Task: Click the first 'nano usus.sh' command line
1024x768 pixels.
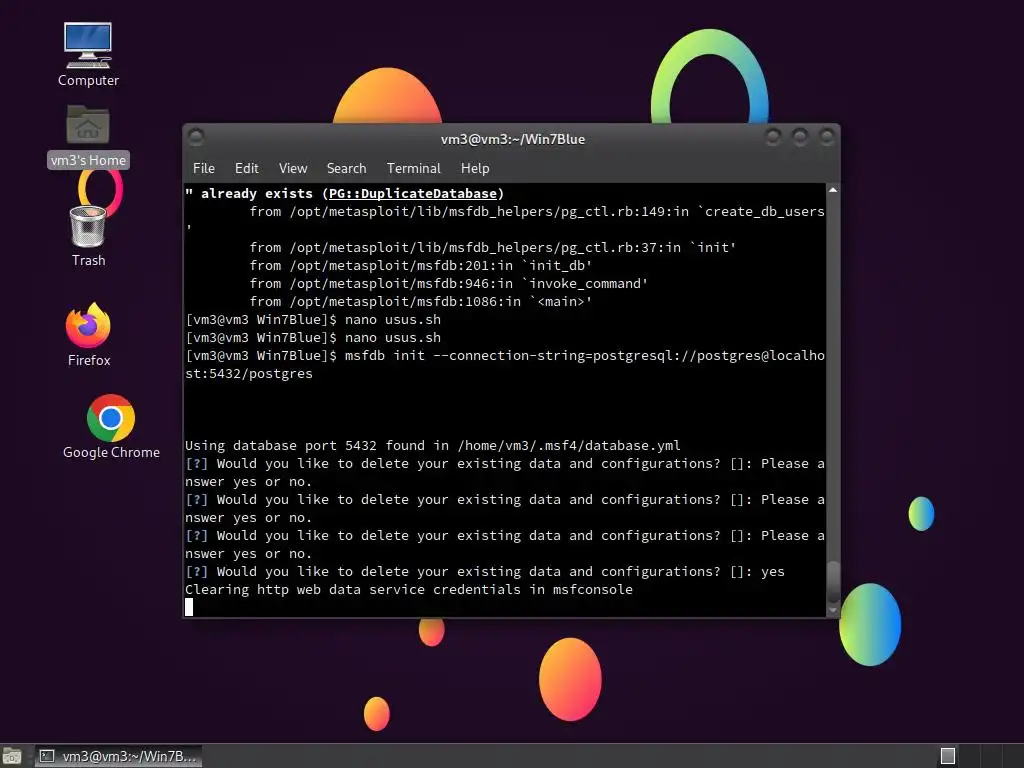Action: (x=313, y=319)
